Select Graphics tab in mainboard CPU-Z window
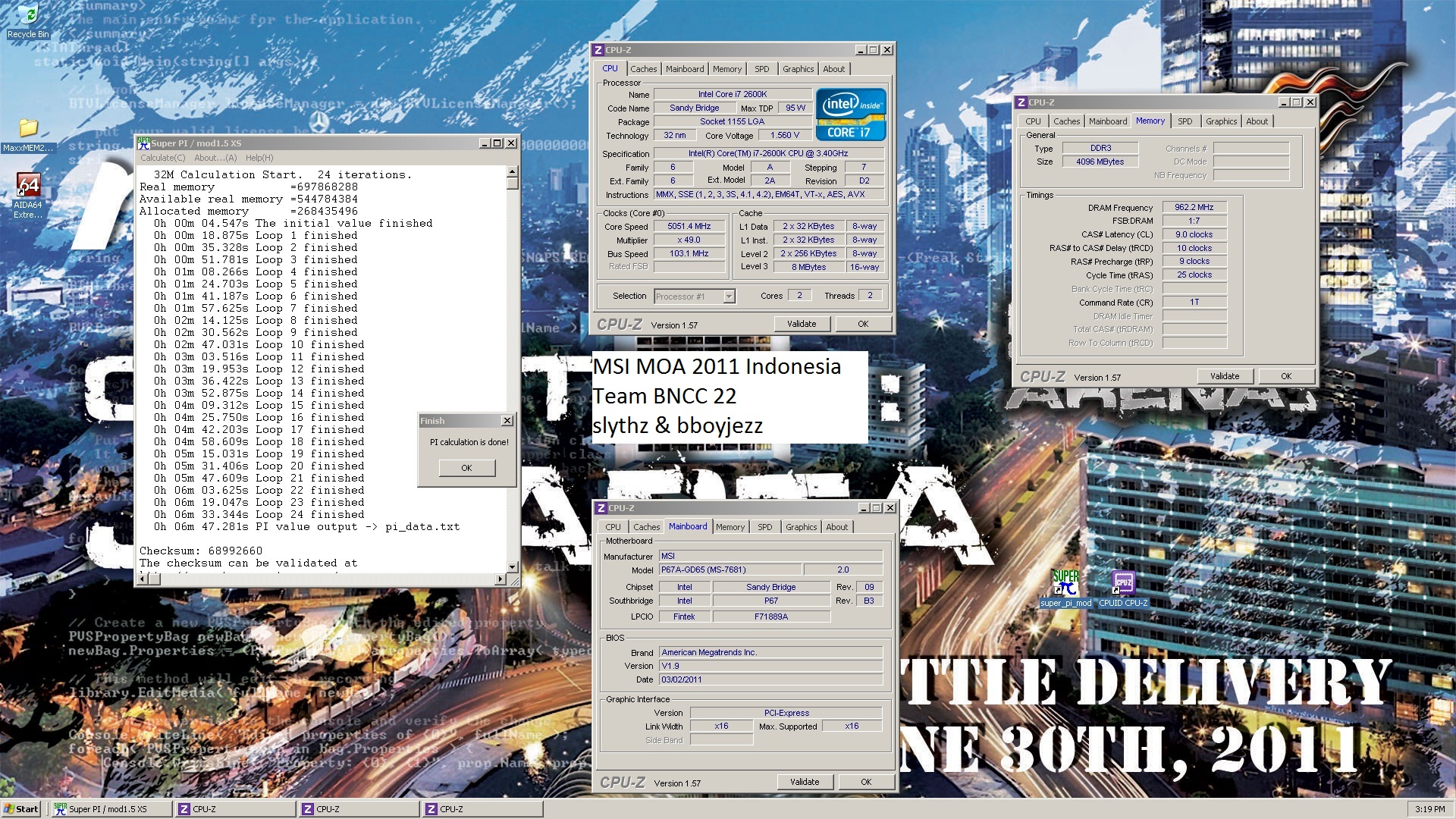The image size is (1456, 819). tap(801, 527)
